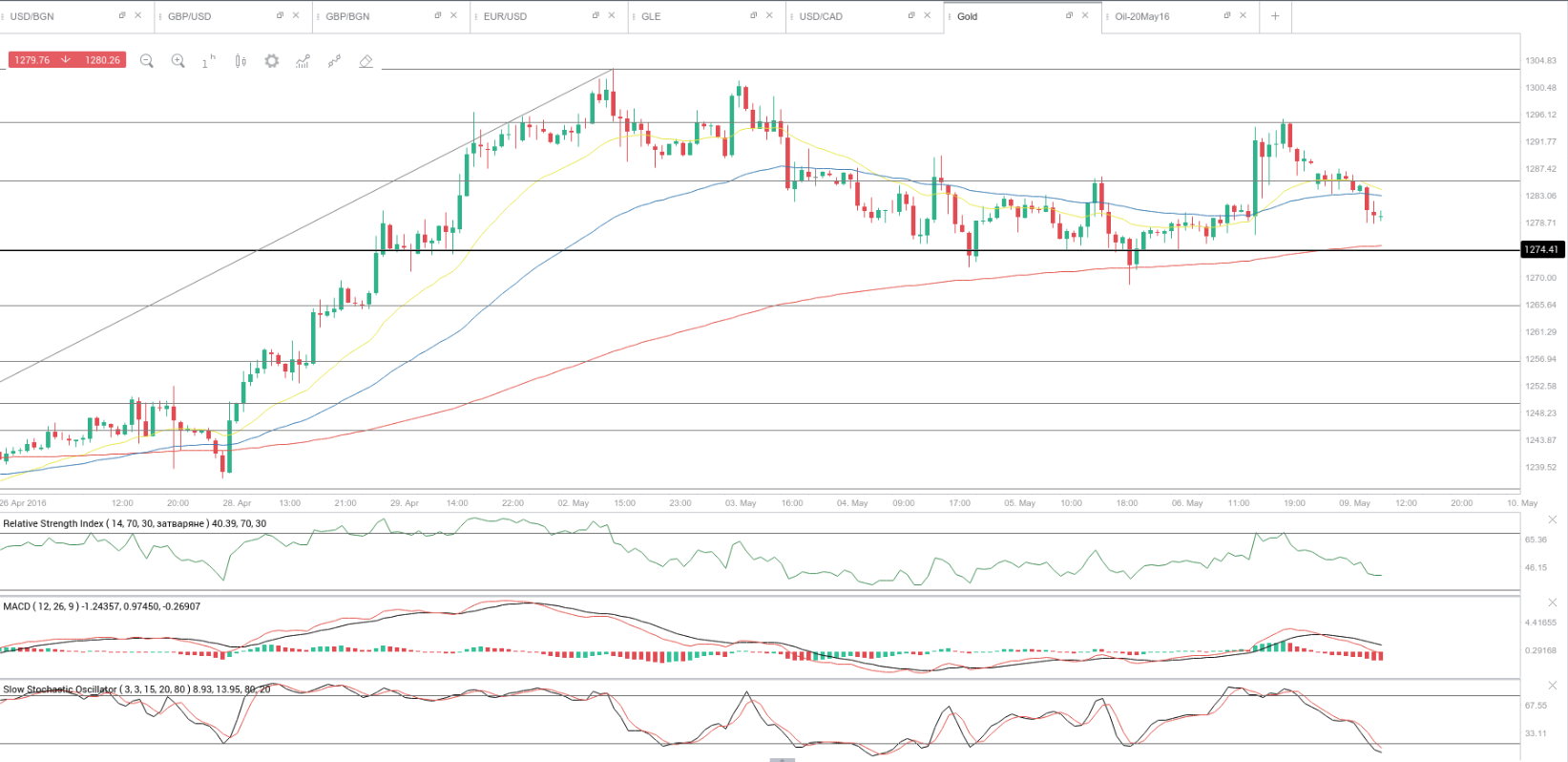
Task: Zoom in the chart
Action: (178, 61)
